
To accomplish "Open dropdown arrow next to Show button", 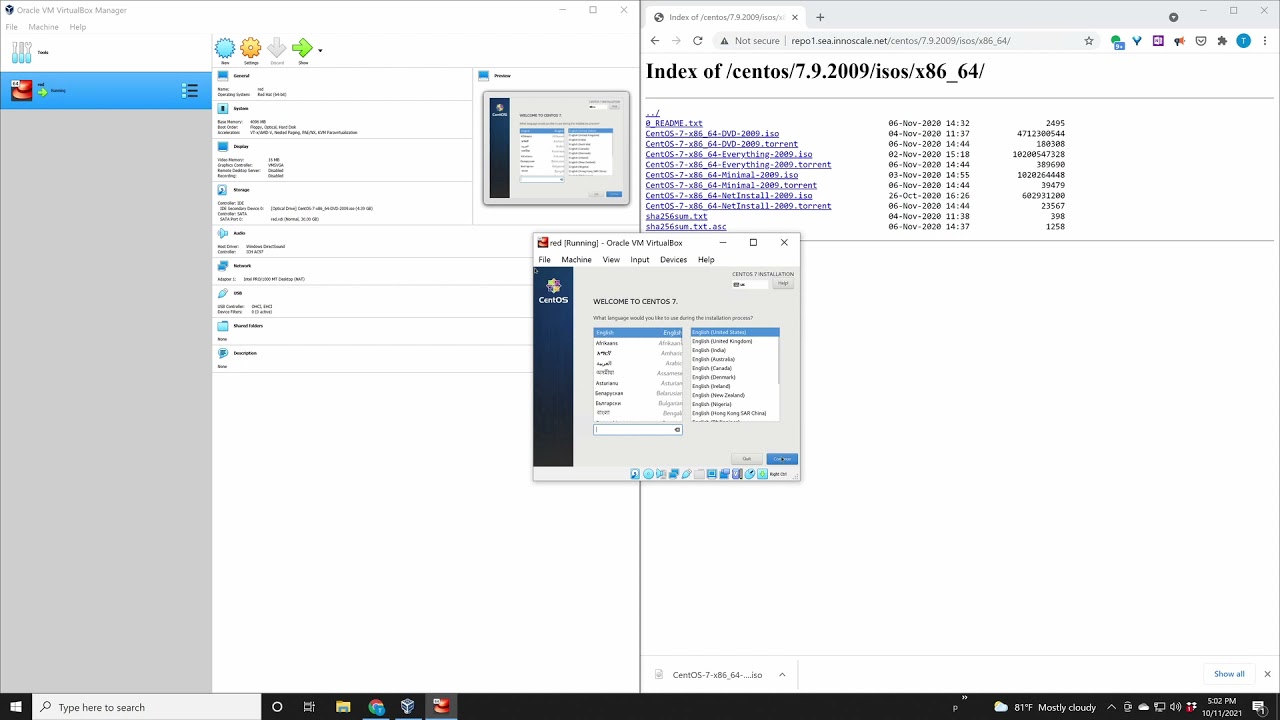I will point(320,50).
